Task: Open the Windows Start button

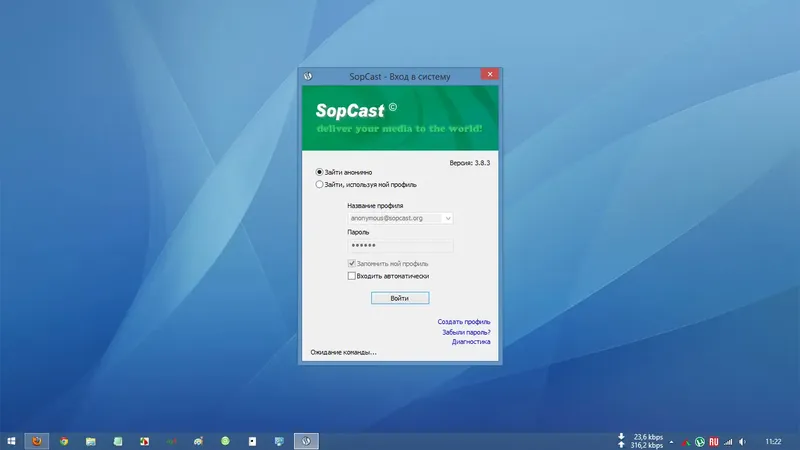Action: click(x=11, y=441)
